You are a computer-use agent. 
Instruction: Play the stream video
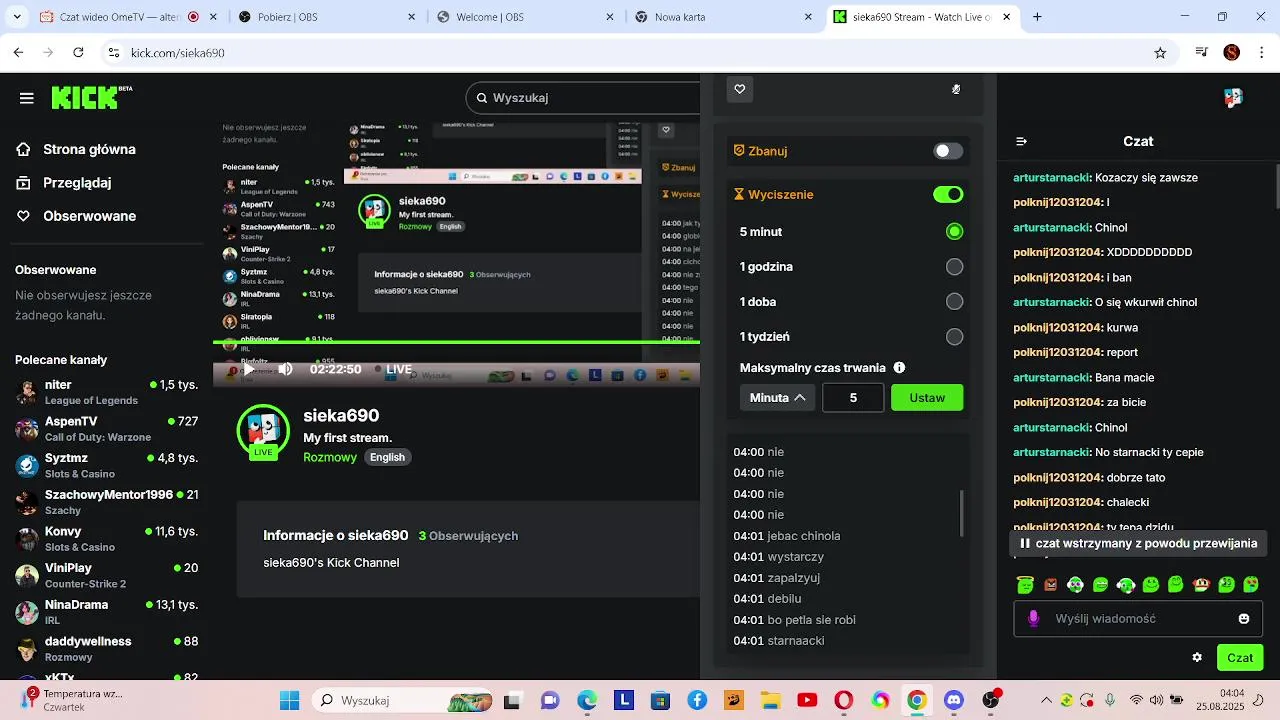coord(249,369)
